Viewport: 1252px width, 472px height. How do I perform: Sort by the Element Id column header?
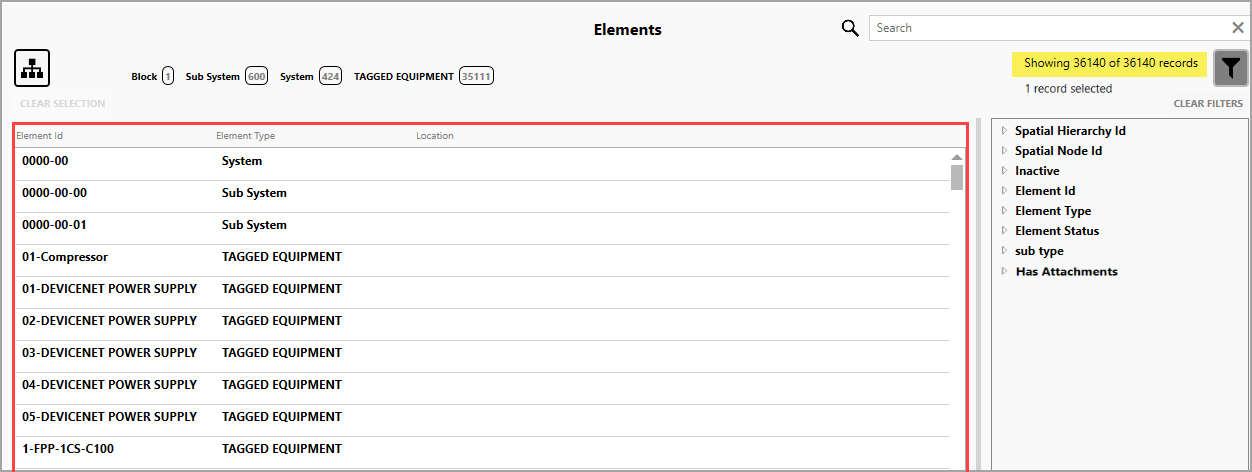pyautogui.click(x=40, y=136)
